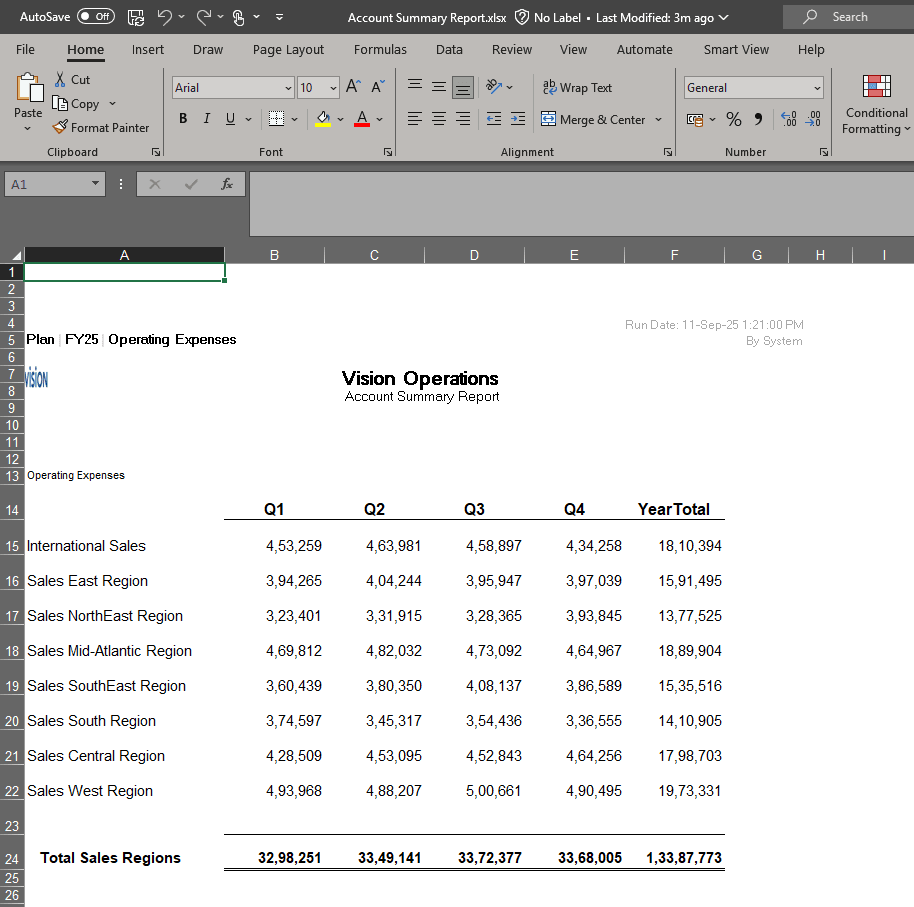
Task: Toggle the AutoSave switch
Action: [95, 17]
